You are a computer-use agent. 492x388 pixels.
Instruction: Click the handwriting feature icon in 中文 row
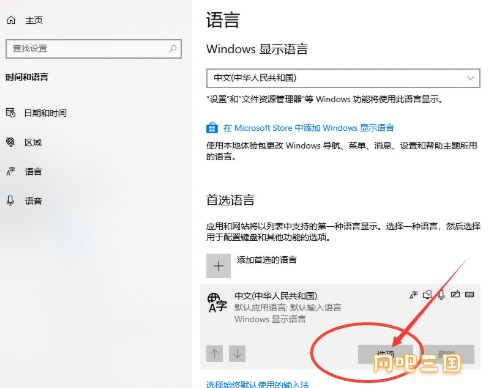pyautogui.click(x=455, y=294)
